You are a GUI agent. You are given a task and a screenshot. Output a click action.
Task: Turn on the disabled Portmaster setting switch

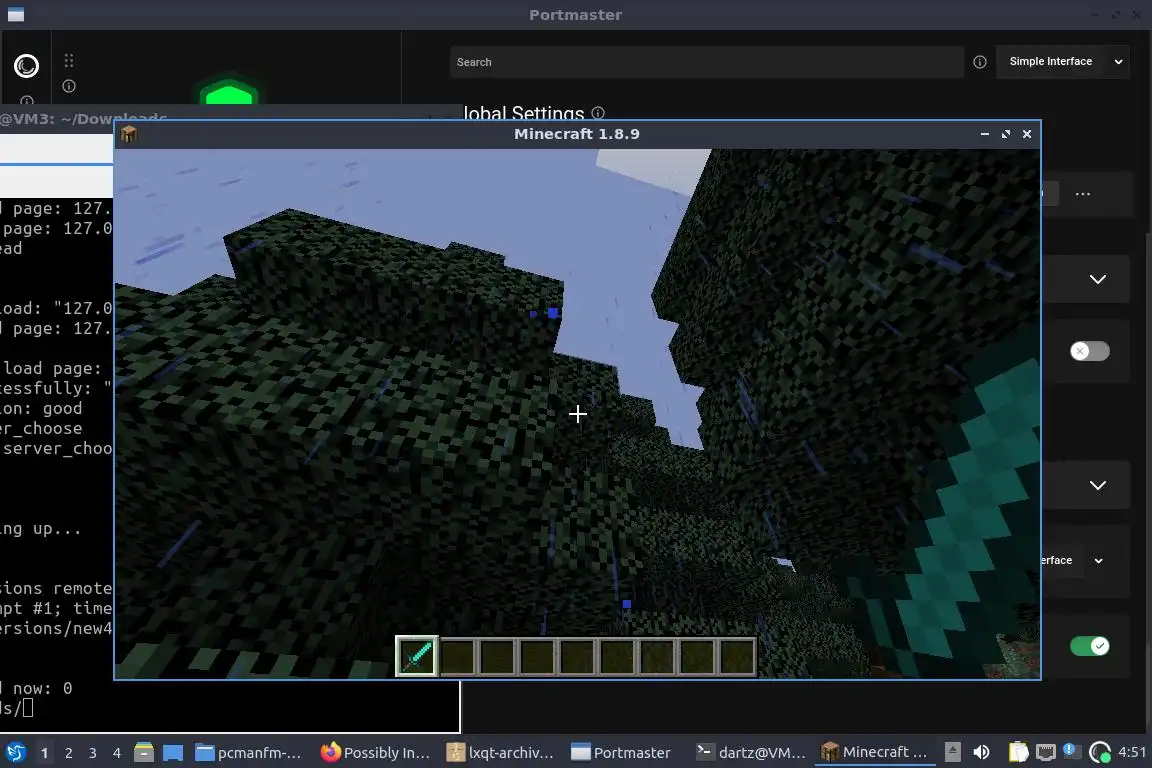[x=1090, y=351]
